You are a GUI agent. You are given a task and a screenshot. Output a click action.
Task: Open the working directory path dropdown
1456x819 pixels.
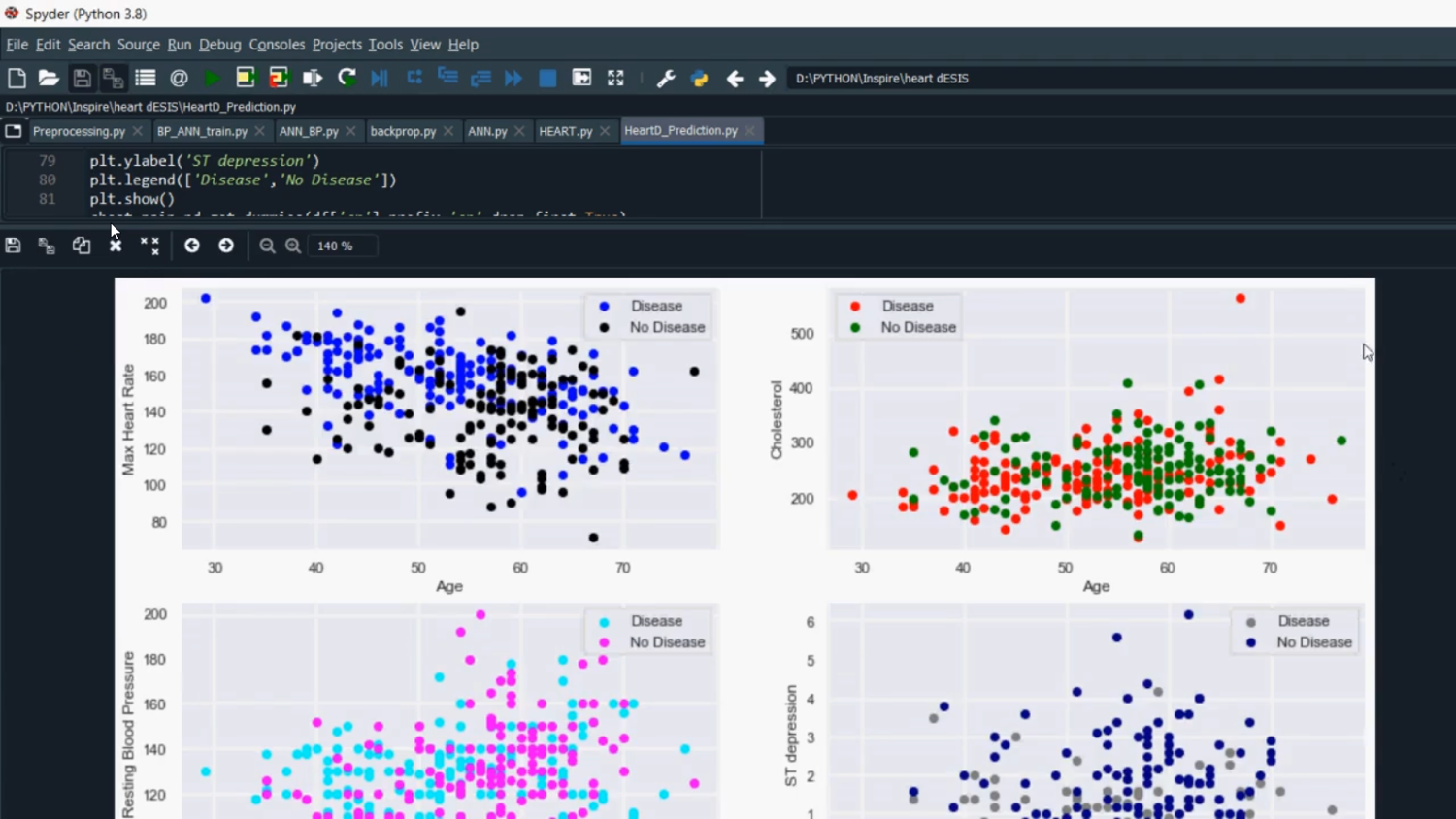(x=1068, y=78)
